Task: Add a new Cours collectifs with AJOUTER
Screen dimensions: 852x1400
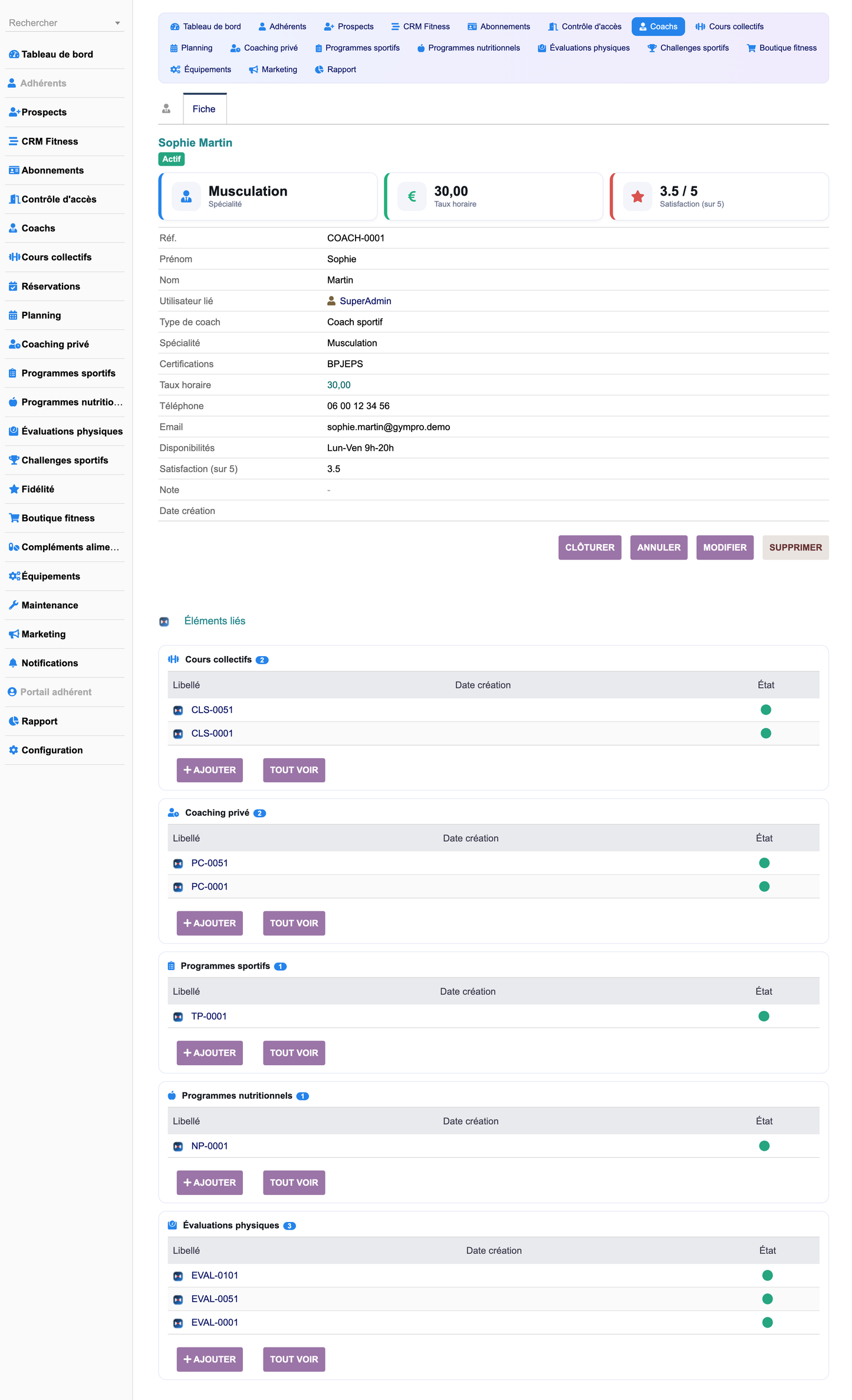Action: click(210, 770)
